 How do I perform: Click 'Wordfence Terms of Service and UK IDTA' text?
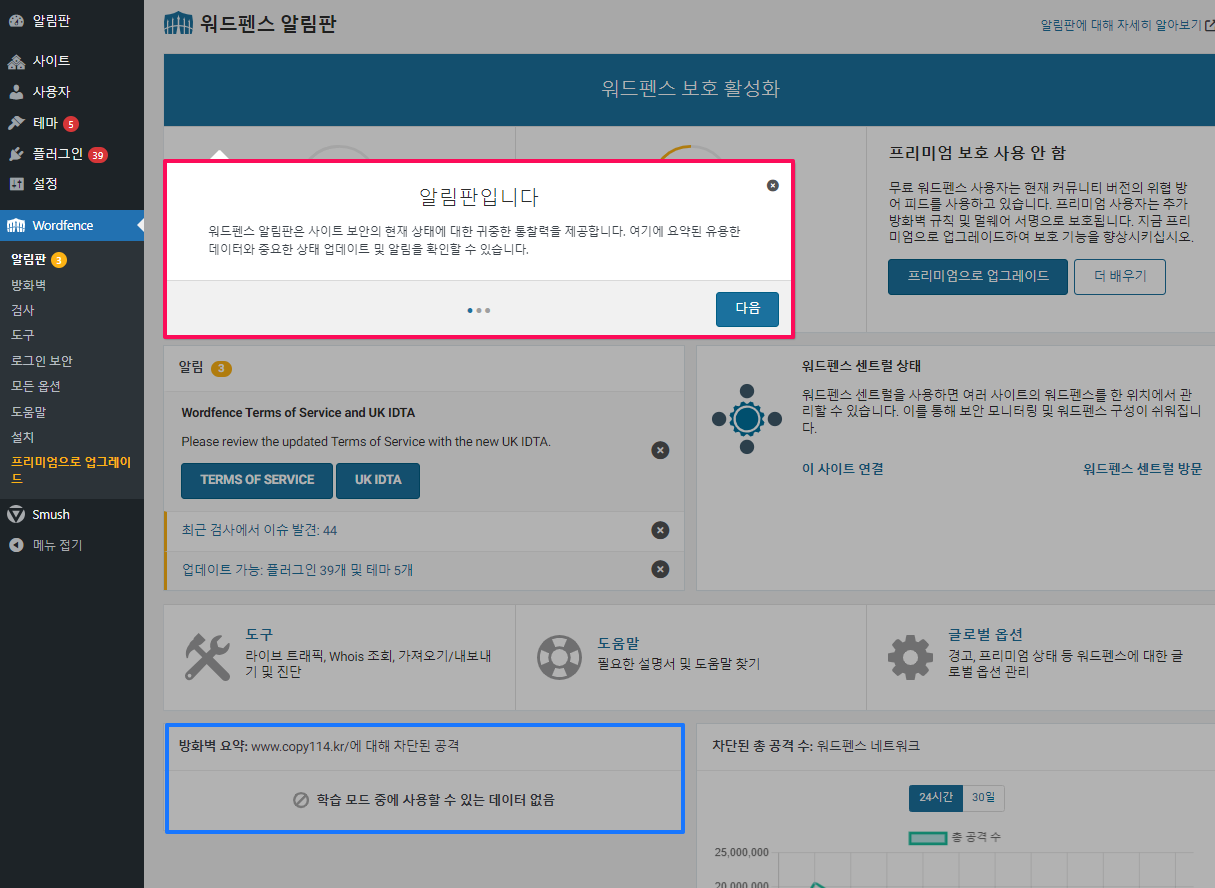point(298,412)
